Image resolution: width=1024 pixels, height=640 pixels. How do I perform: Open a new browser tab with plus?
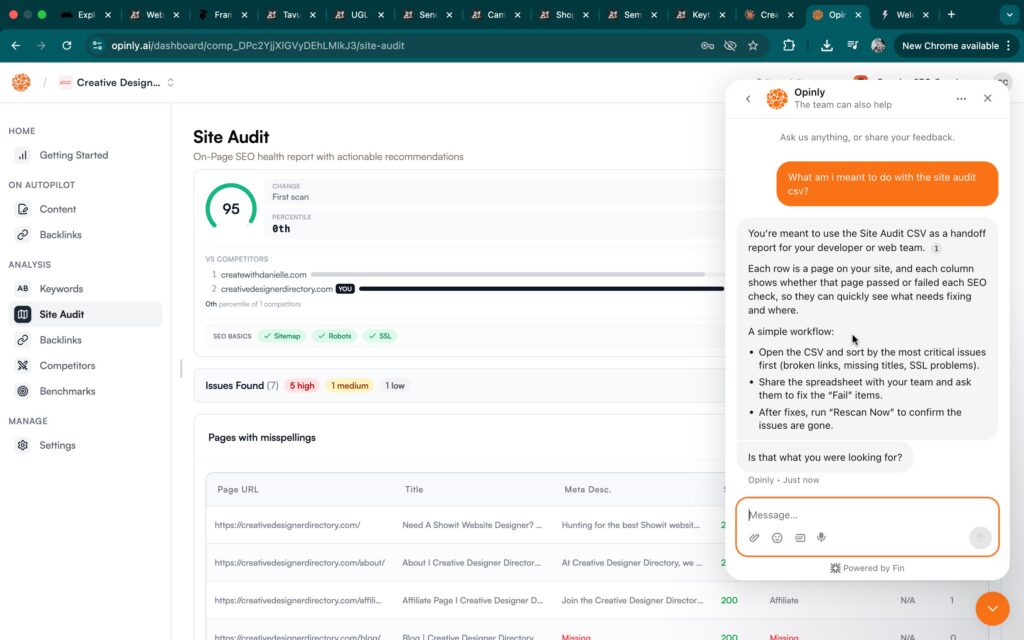pyautogui.click(x=951, y=14)
